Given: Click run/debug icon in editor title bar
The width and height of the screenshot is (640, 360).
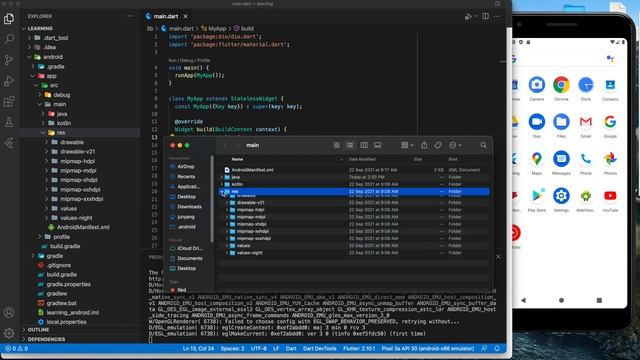Looking at the screenshot, I should coord(468,16).
